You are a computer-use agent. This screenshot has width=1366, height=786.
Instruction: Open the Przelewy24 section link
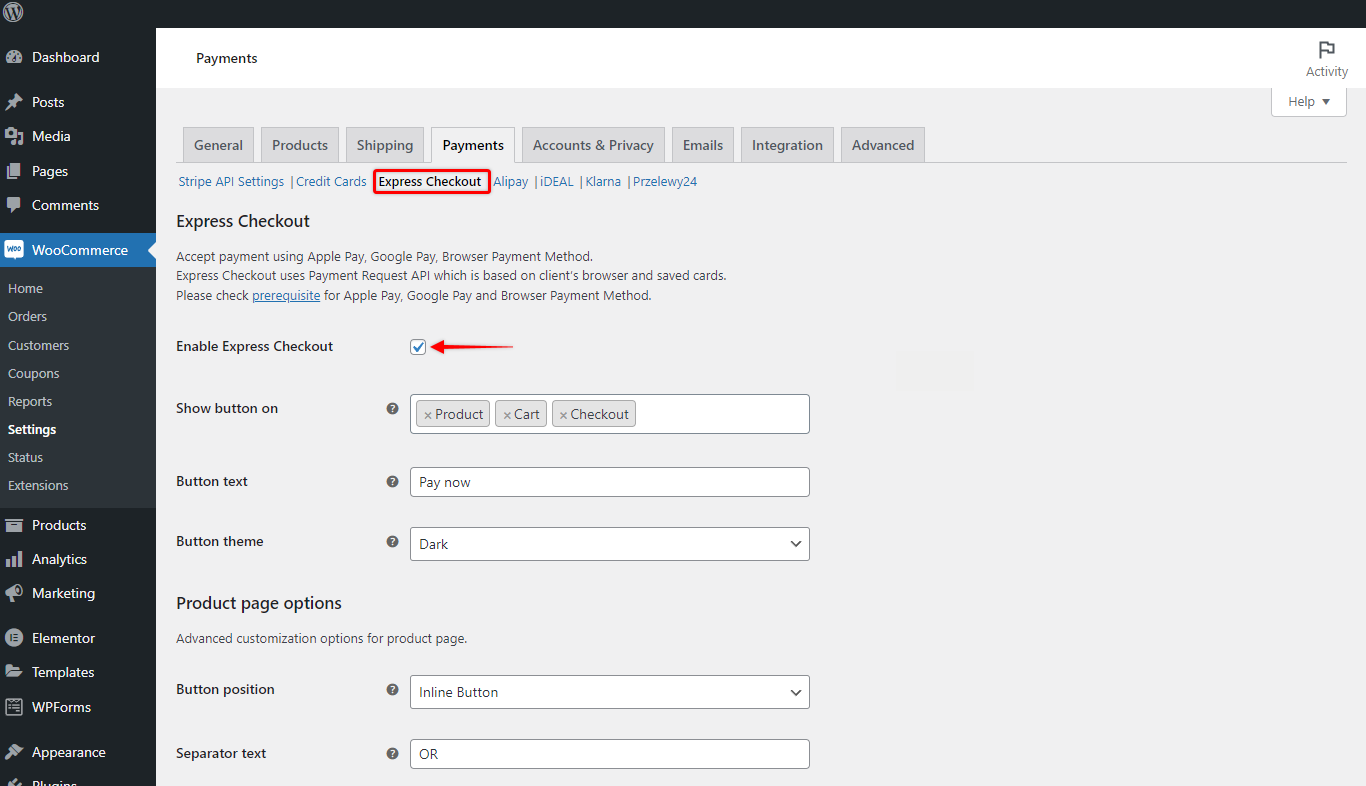(665, 182)
